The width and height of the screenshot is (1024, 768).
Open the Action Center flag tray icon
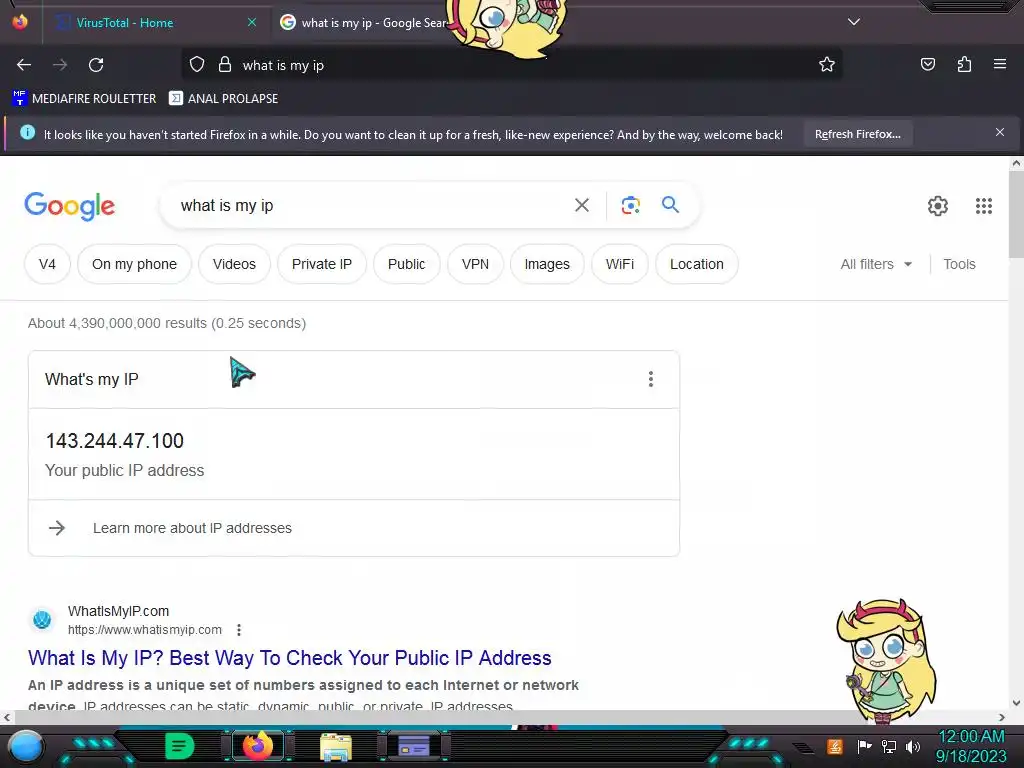(x=864, y=746)
